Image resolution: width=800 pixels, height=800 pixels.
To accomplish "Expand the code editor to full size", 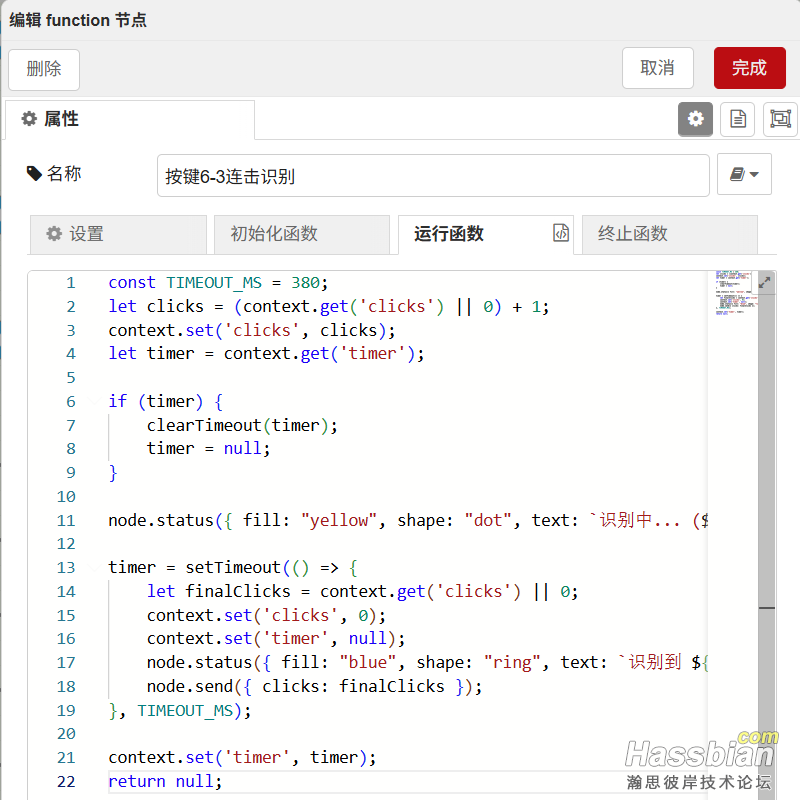I will 764,283.
